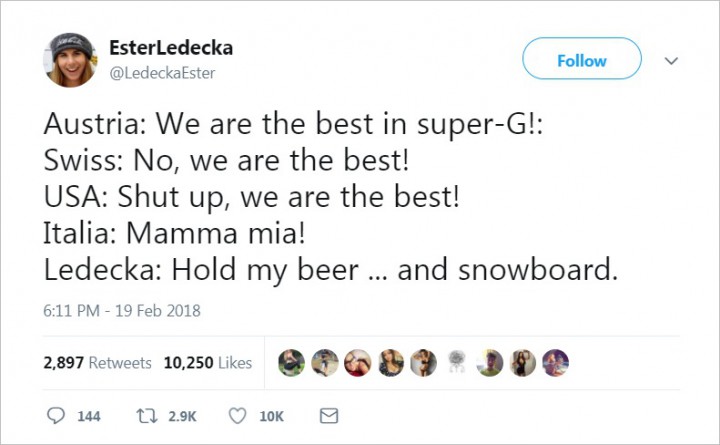The width and height of the screenshot is (720, 445).
Task: Click the 144 replies count
Action: [x=89, y=417]
